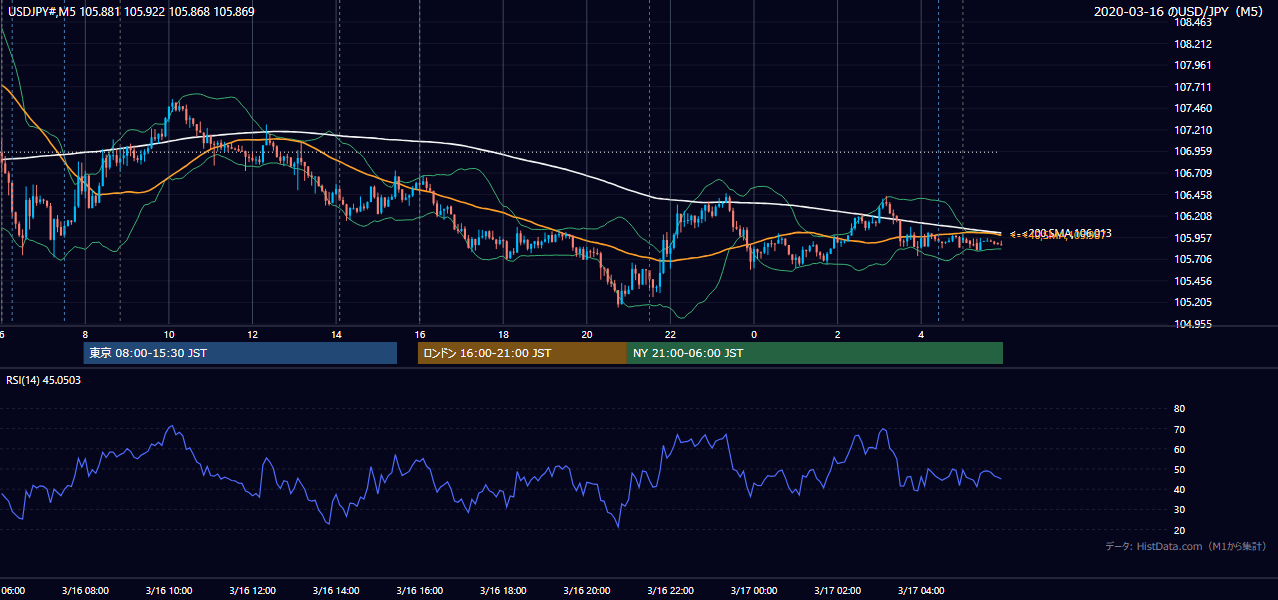This screenshot has width=1278, height=600.
Task: Select the 108.463 price axis label
Action: [x=1194, y=22]
